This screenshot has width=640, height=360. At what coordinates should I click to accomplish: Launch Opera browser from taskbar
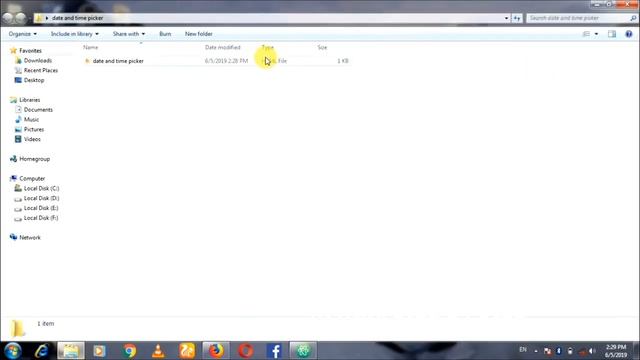tap(245, 351)
